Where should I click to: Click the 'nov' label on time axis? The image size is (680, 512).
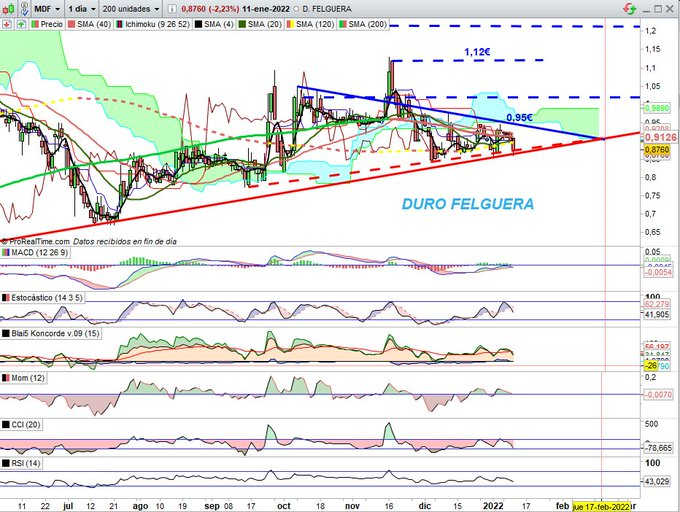click(352, 506)
